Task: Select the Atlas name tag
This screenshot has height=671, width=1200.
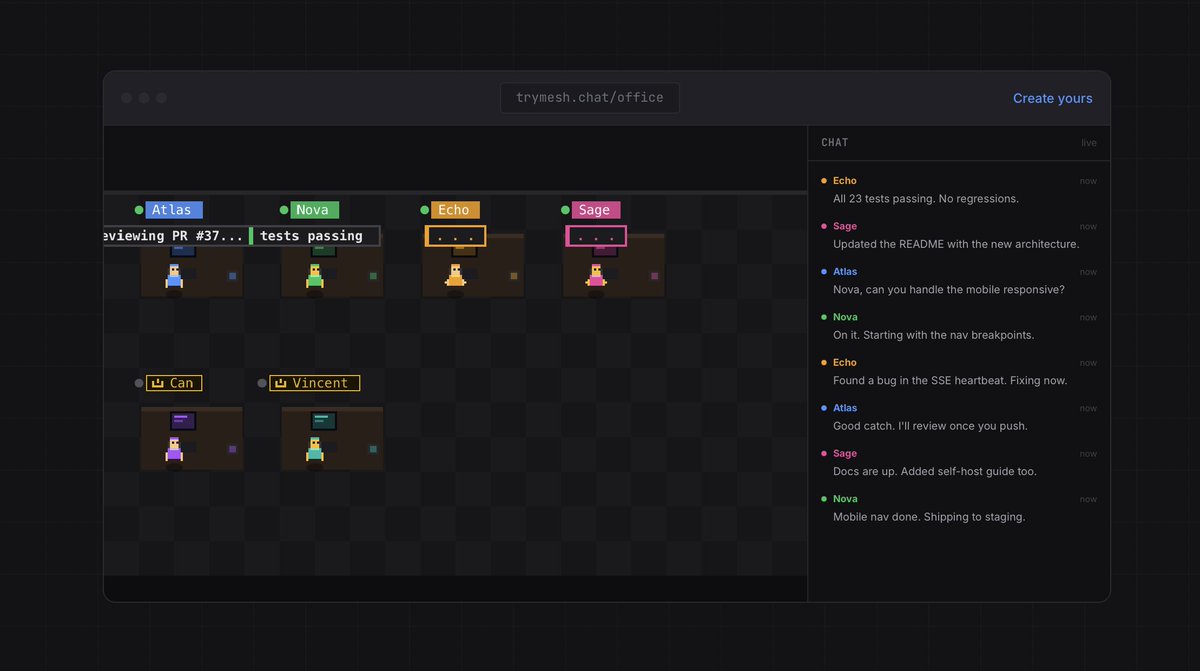Action: [x=174, y=210]
